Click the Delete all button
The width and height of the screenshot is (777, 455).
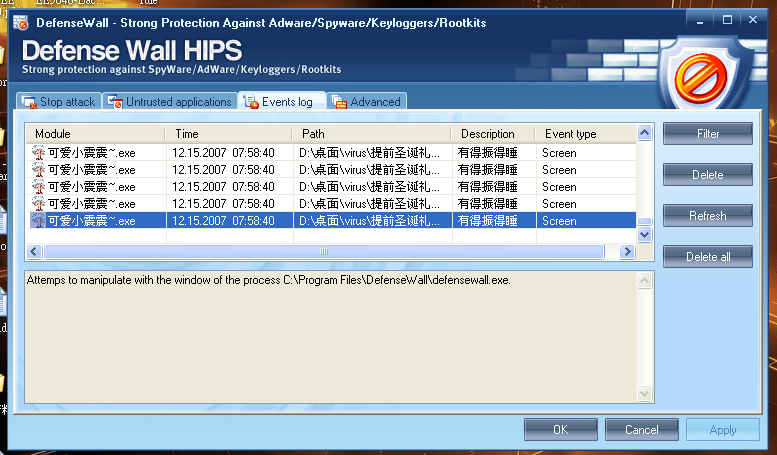(x=708, y=257)
